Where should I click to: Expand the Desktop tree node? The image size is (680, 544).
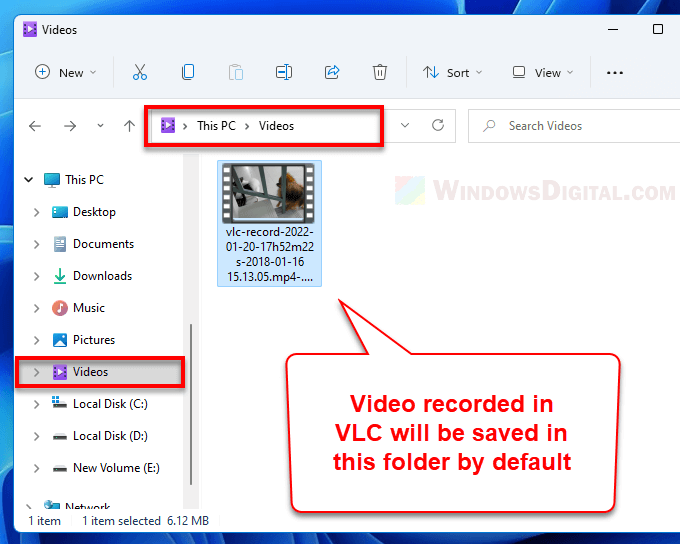(x=37, y=212)
